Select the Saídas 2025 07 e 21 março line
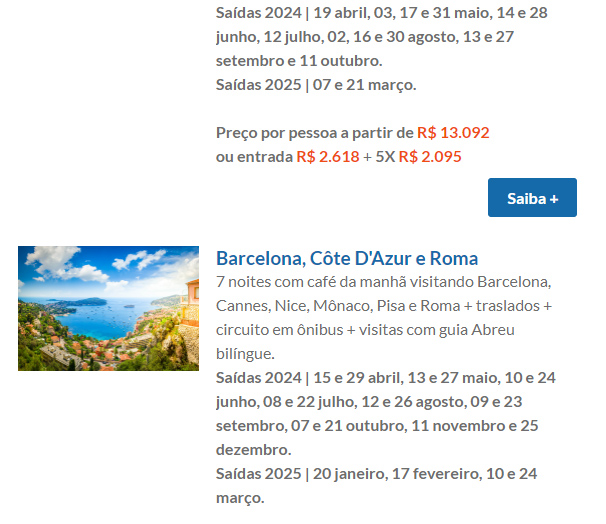The image size is (606, 524). pyautogui.click(x=316, y=85)
